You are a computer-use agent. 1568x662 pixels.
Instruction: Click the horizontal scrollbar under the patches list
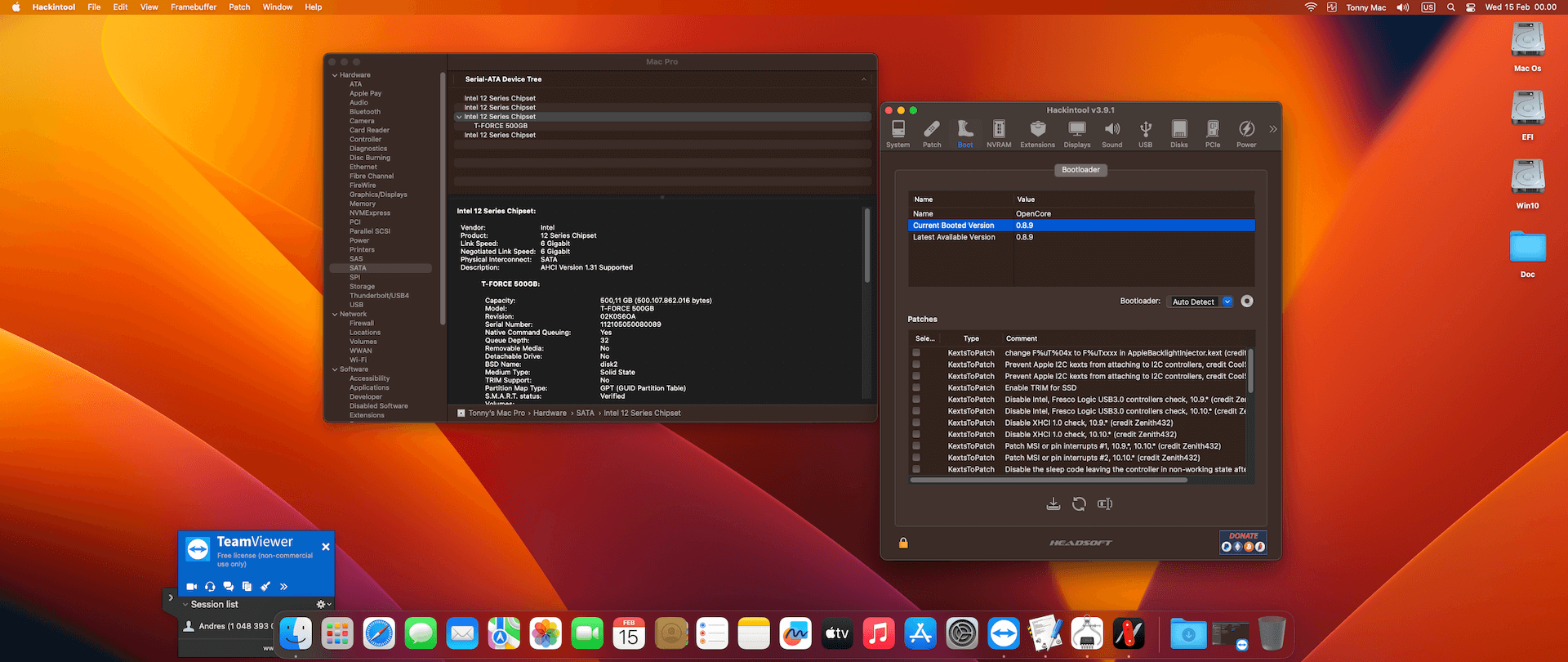tap(1049, 481)
